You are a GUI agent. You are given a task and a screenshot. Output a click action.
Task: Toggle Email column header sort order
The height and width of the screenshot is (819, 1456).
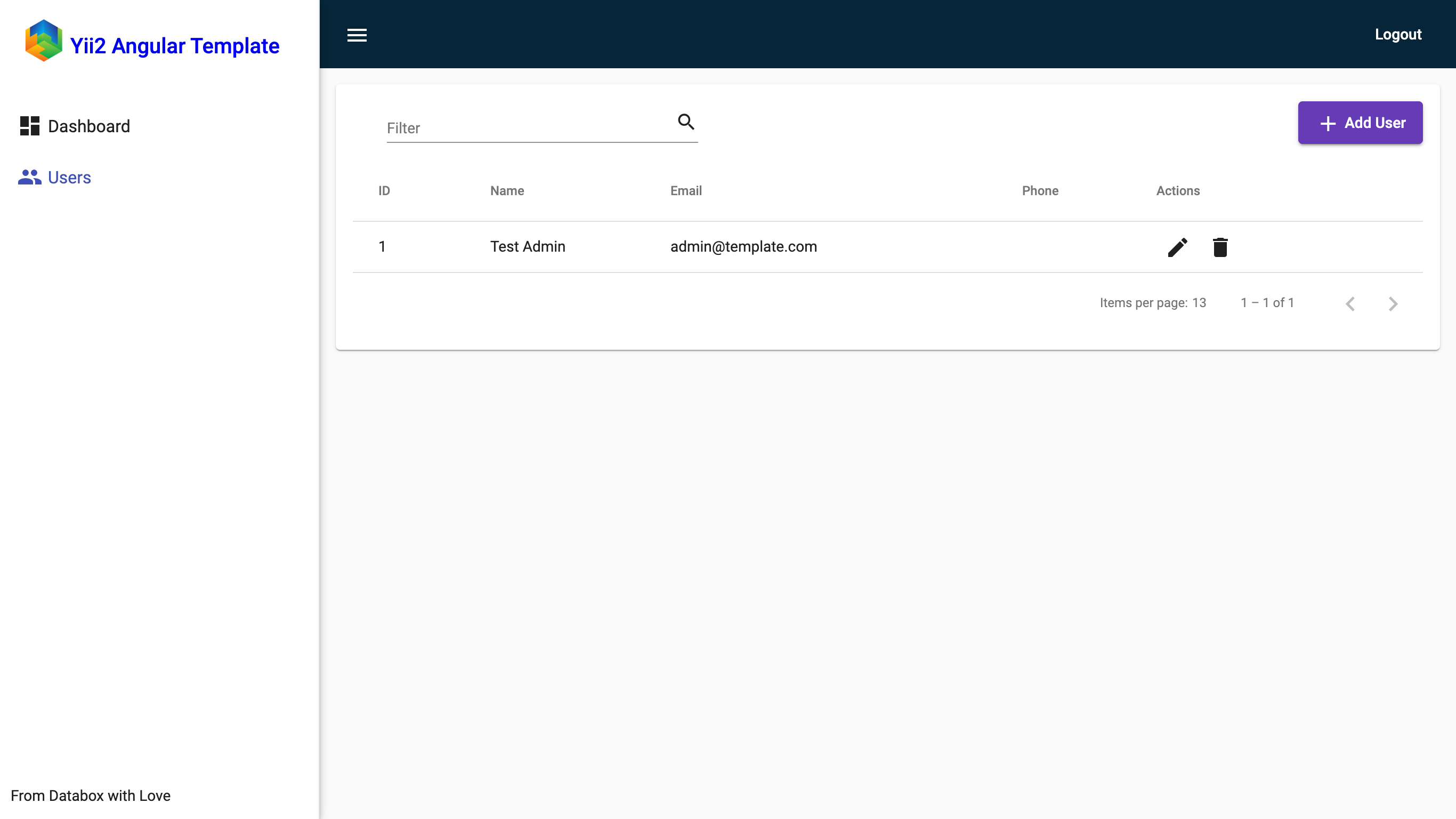pos(686,190)
